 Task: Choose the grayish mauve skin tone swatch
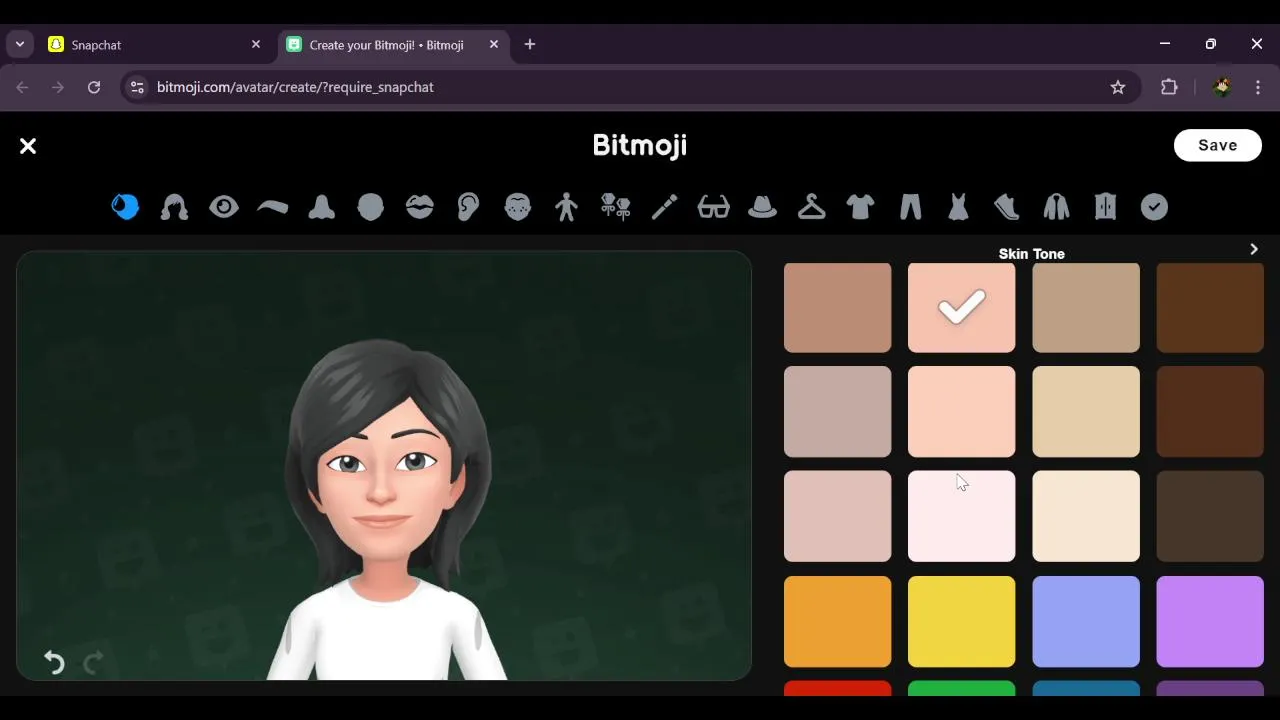(x=837, y=412)
